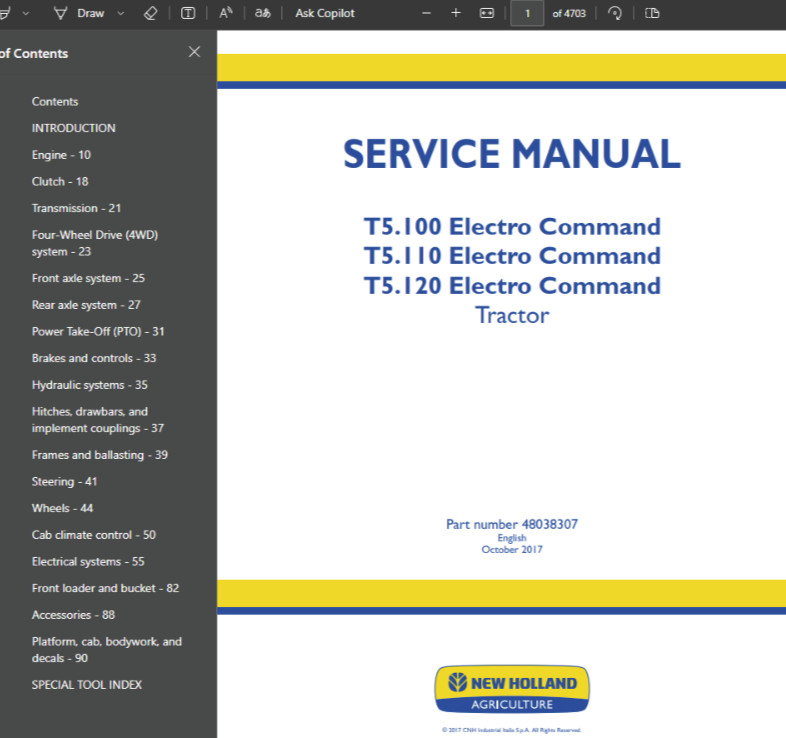Image resolution: width=786 pixels, height=738 pixels.
Task: Open the highlight options dropdown arrow
Action: click(x=26, y=14)
